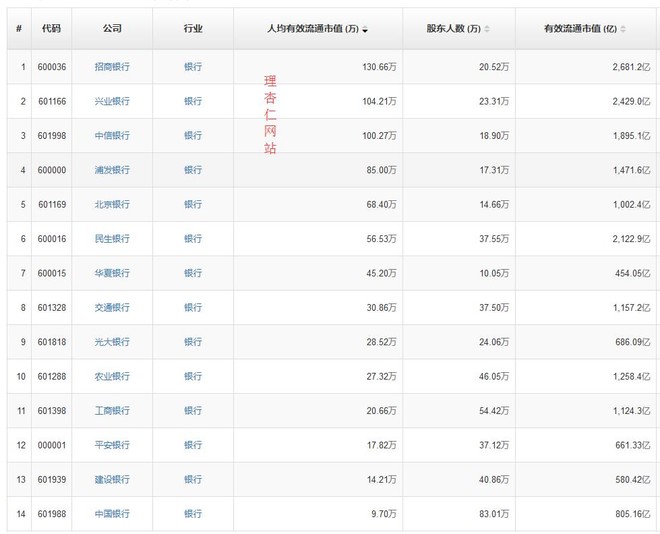Screen dimensions: 660x534
Task: Click the 83.01万 shareholder count
Action: point(494,514)
